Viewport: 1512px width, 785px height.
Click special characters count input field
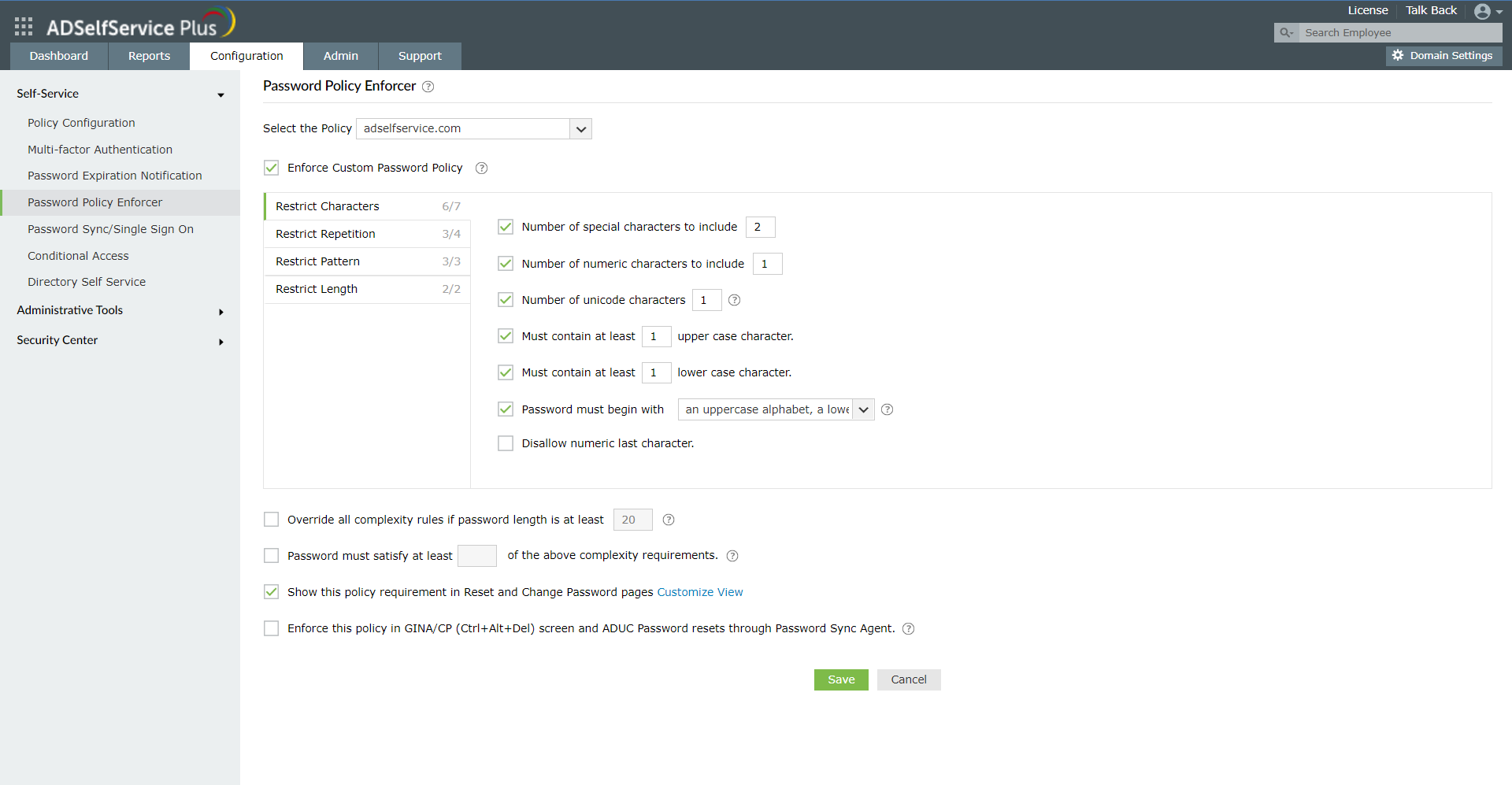[x=760, y=227]
